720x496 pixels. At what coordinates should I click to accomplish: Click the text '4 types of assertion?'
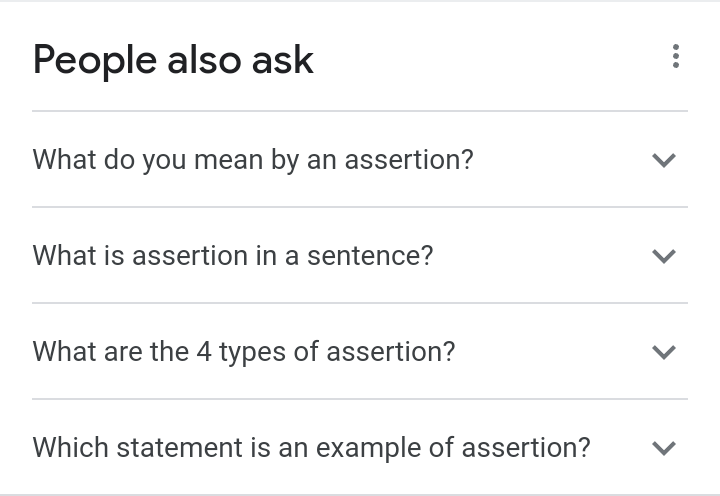click(x=326, y=352)
